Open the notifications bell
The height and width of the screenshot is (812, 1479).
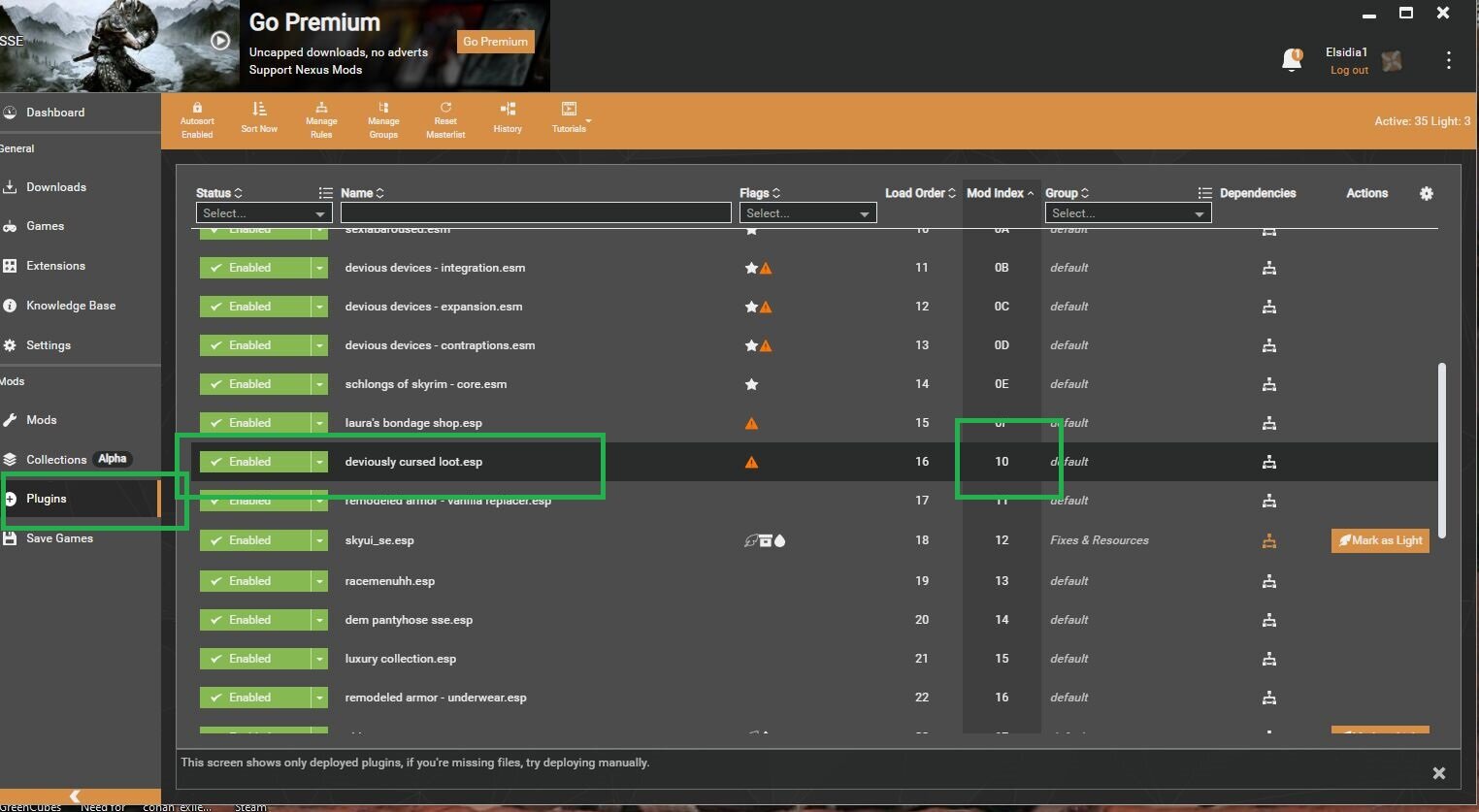[1292, 60]
